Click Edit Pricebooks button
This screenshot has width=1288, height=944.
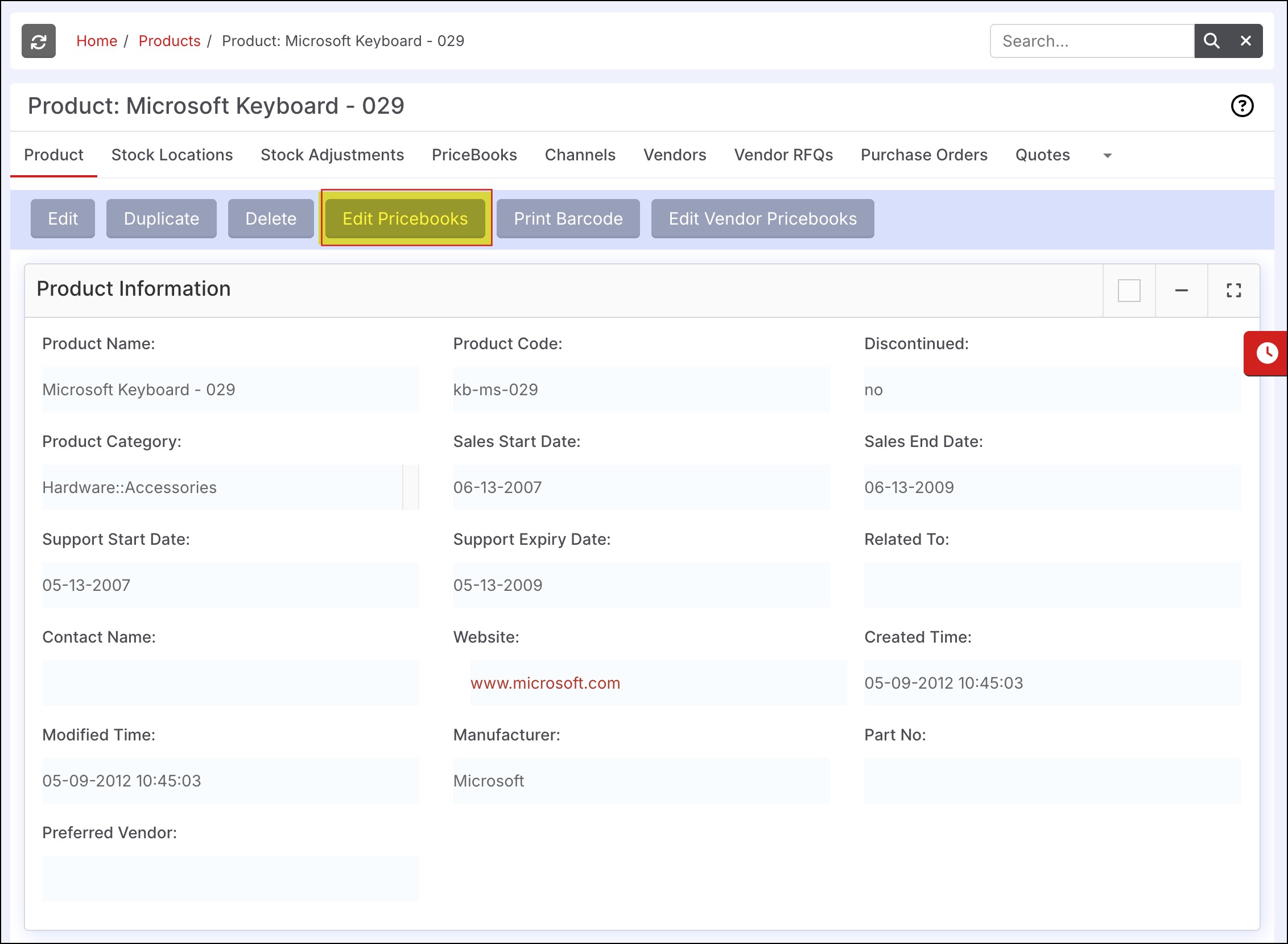(405, 218)
